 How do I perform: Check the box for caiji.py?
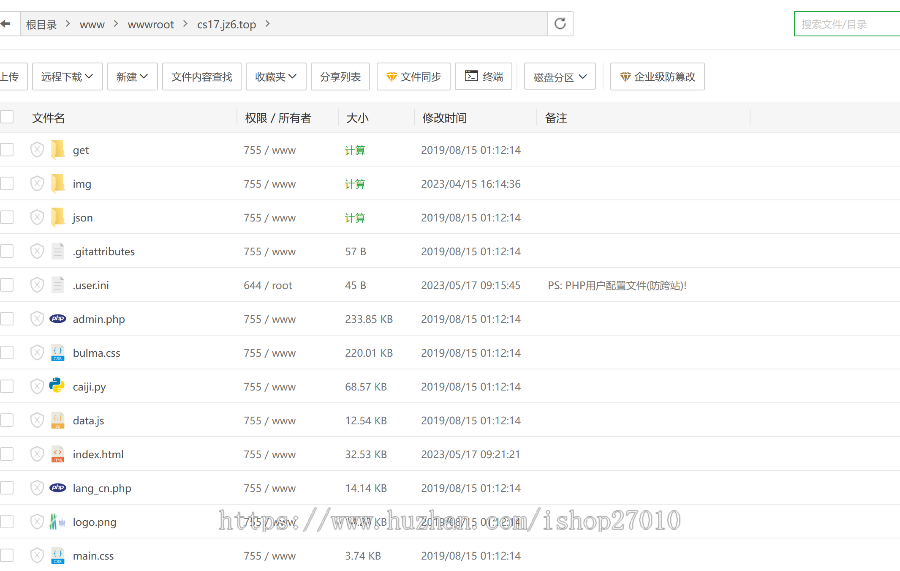coord(7,387)
